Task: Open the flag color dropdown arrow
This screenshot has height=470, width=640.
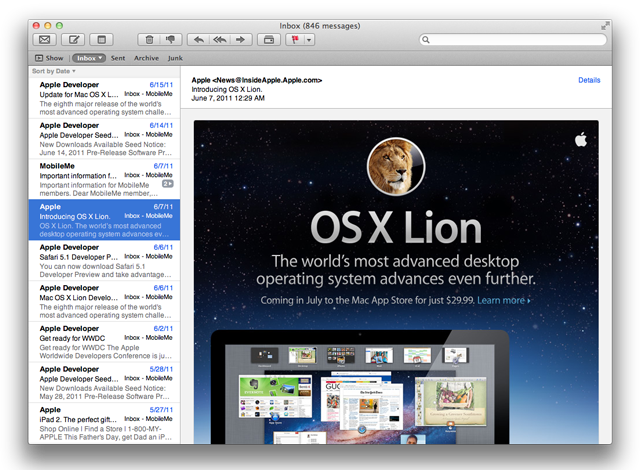Action: [x=309, y=40]
